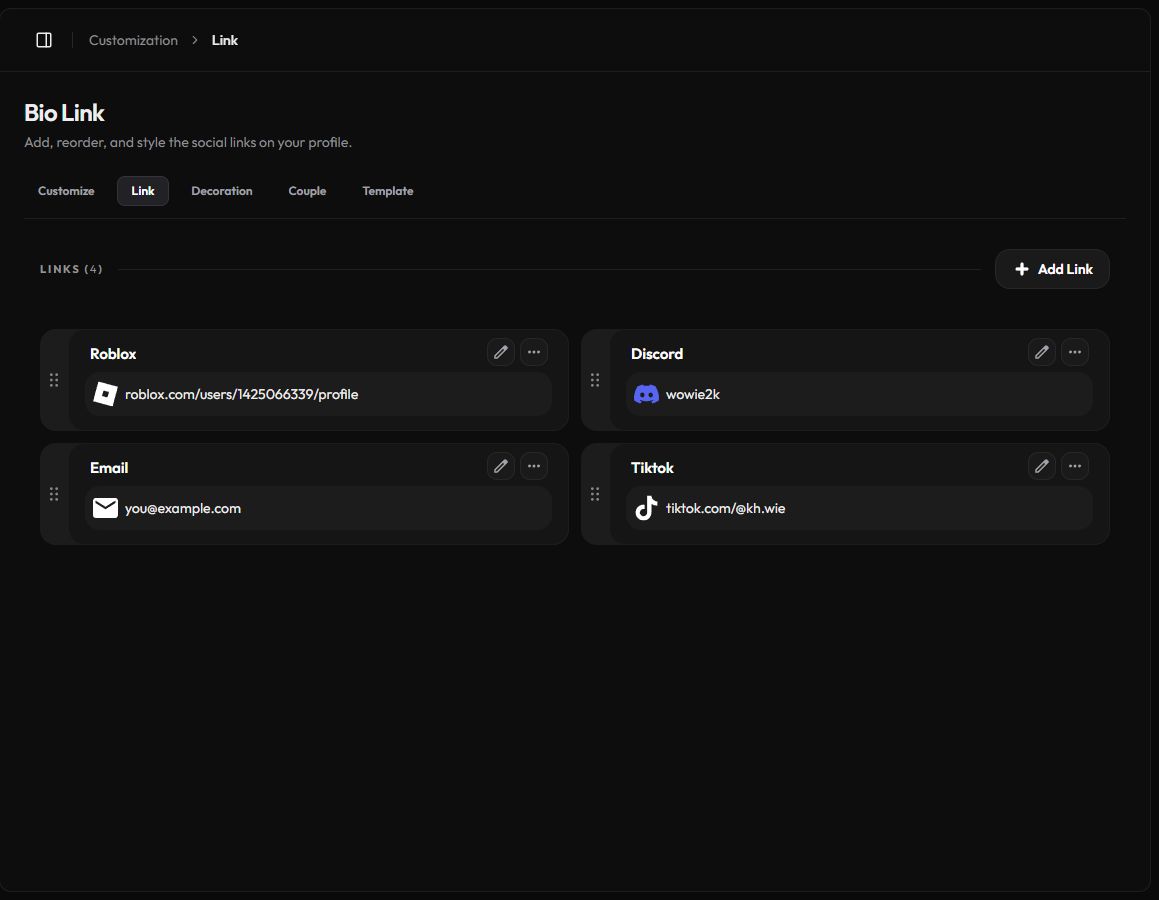Toggle the sidebar panel icon
Viewport: 1159px width, 900px height.
point(44,40)
